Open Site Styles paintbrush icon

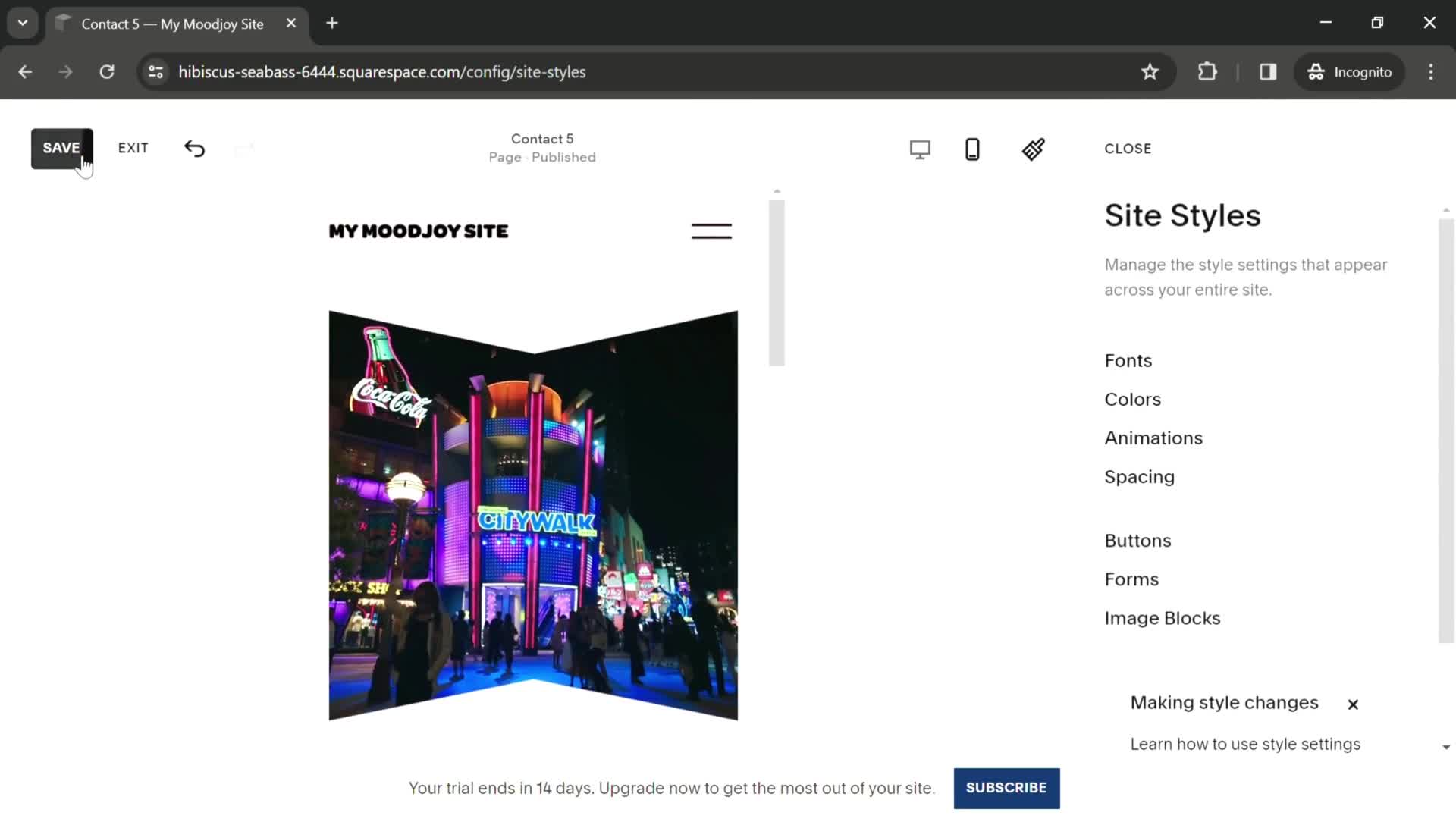tap(1033, 149)
